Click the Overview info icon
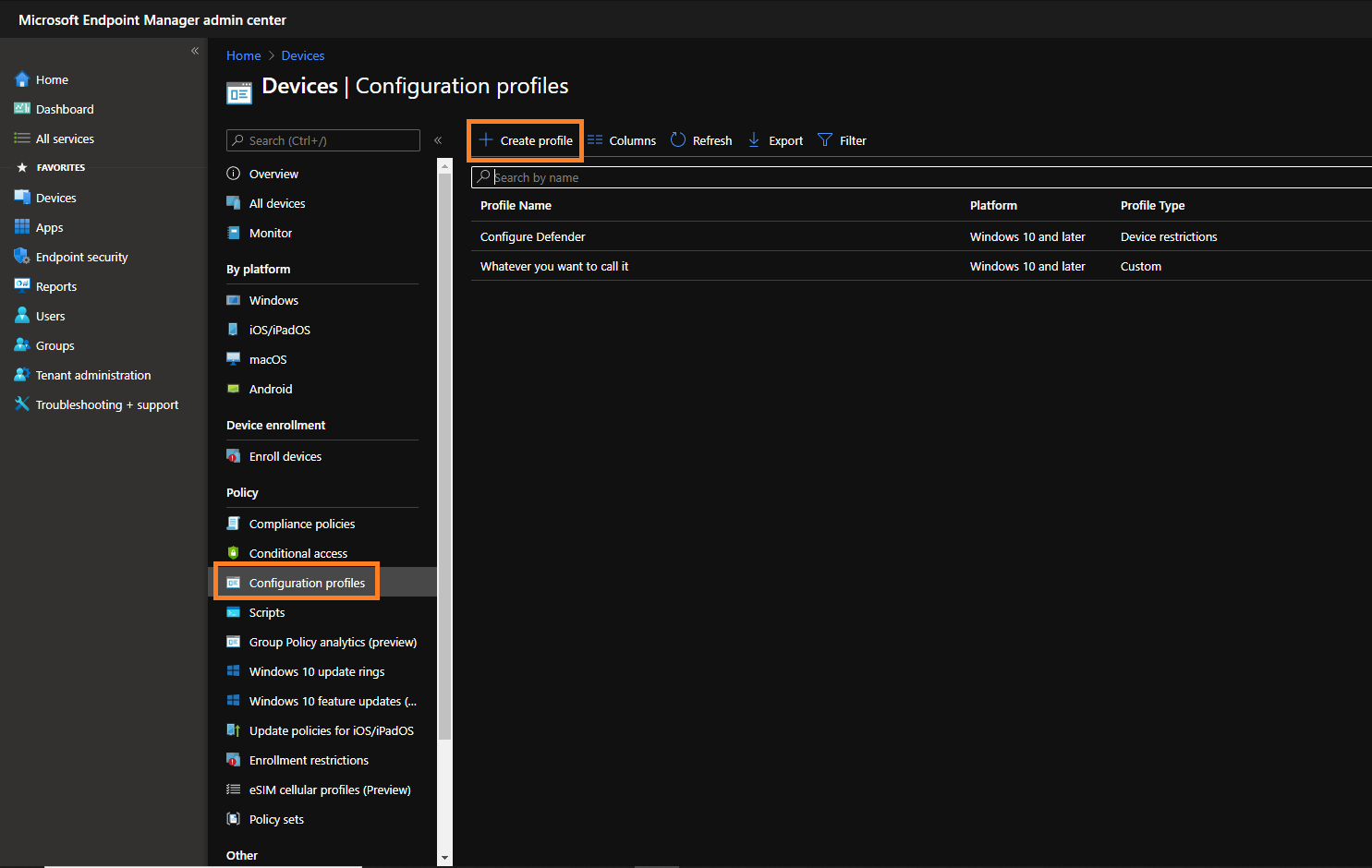The image size is (1372, 868). (x=234, y=174)
